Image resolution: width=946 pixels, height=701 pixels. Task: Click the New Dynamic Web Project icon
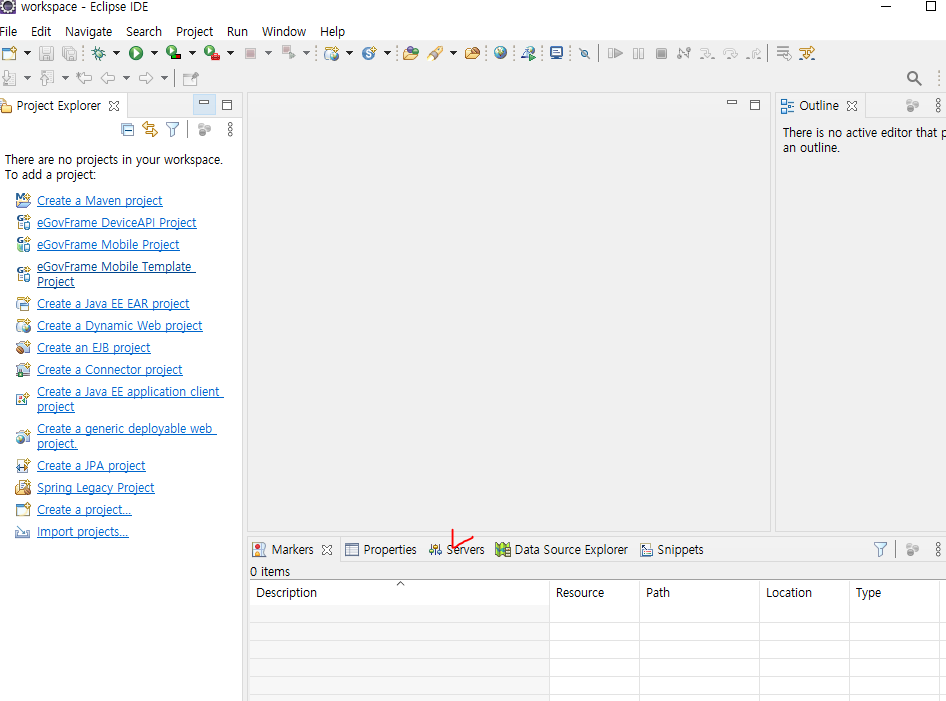331,53
